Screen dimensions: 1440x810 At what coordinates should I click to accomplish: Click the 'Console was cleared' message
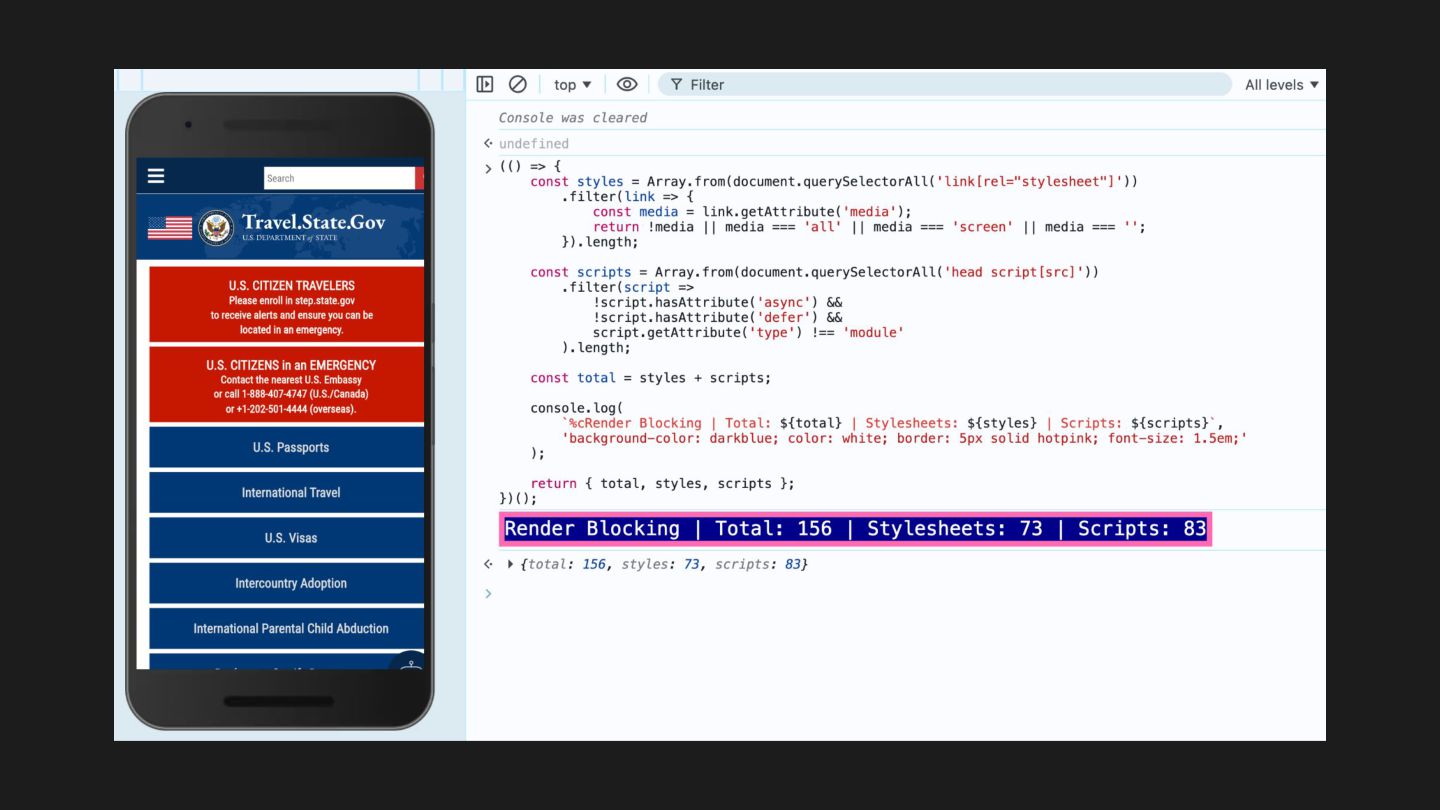(573, 117)
